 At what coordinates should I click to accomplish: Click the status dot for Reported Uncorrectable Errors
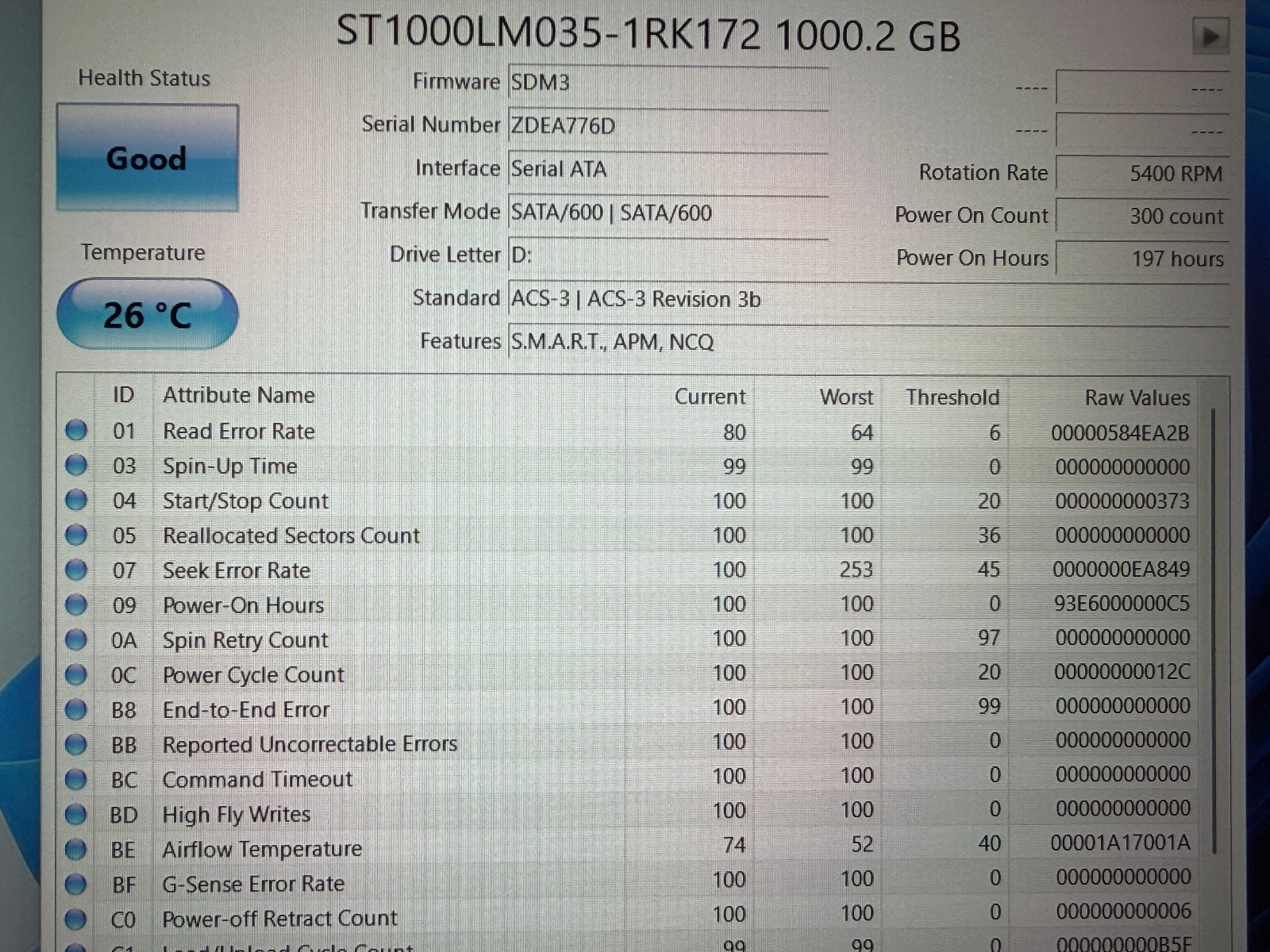[76, 745]
